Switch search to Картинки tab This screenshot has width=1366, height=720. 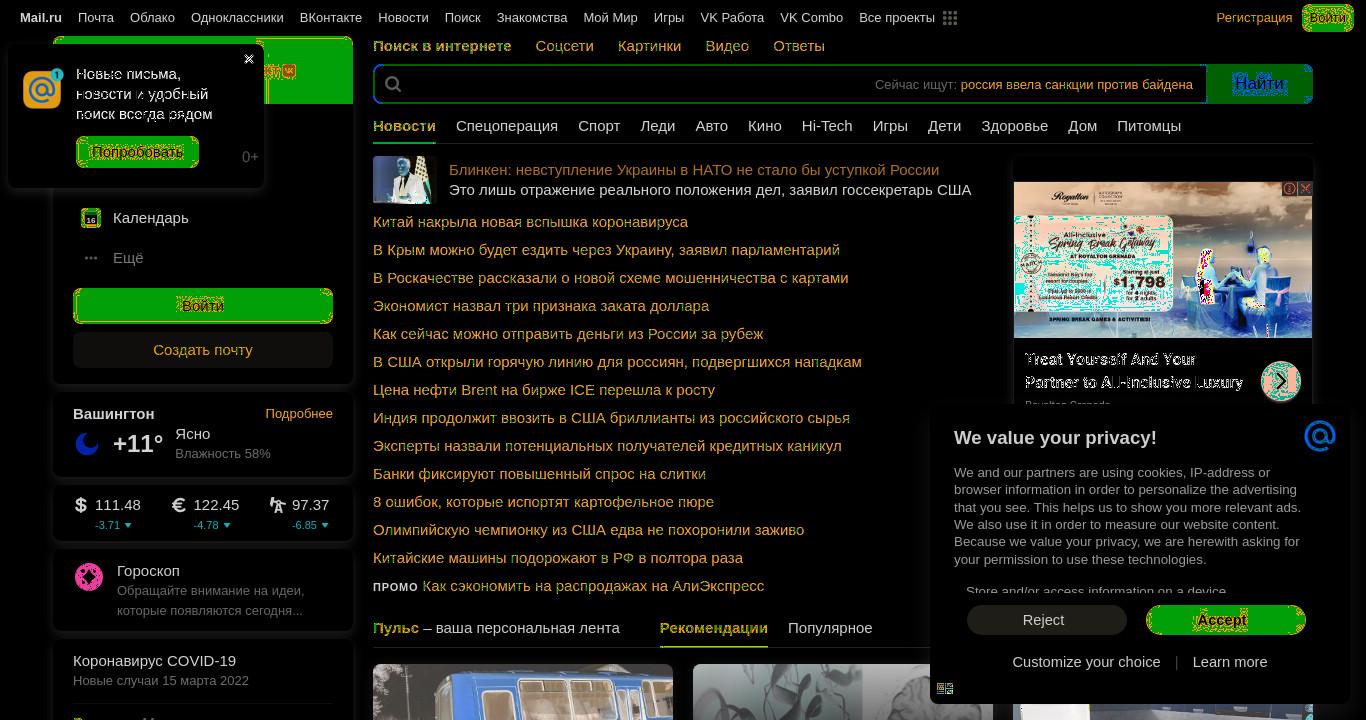coord(649,46)
